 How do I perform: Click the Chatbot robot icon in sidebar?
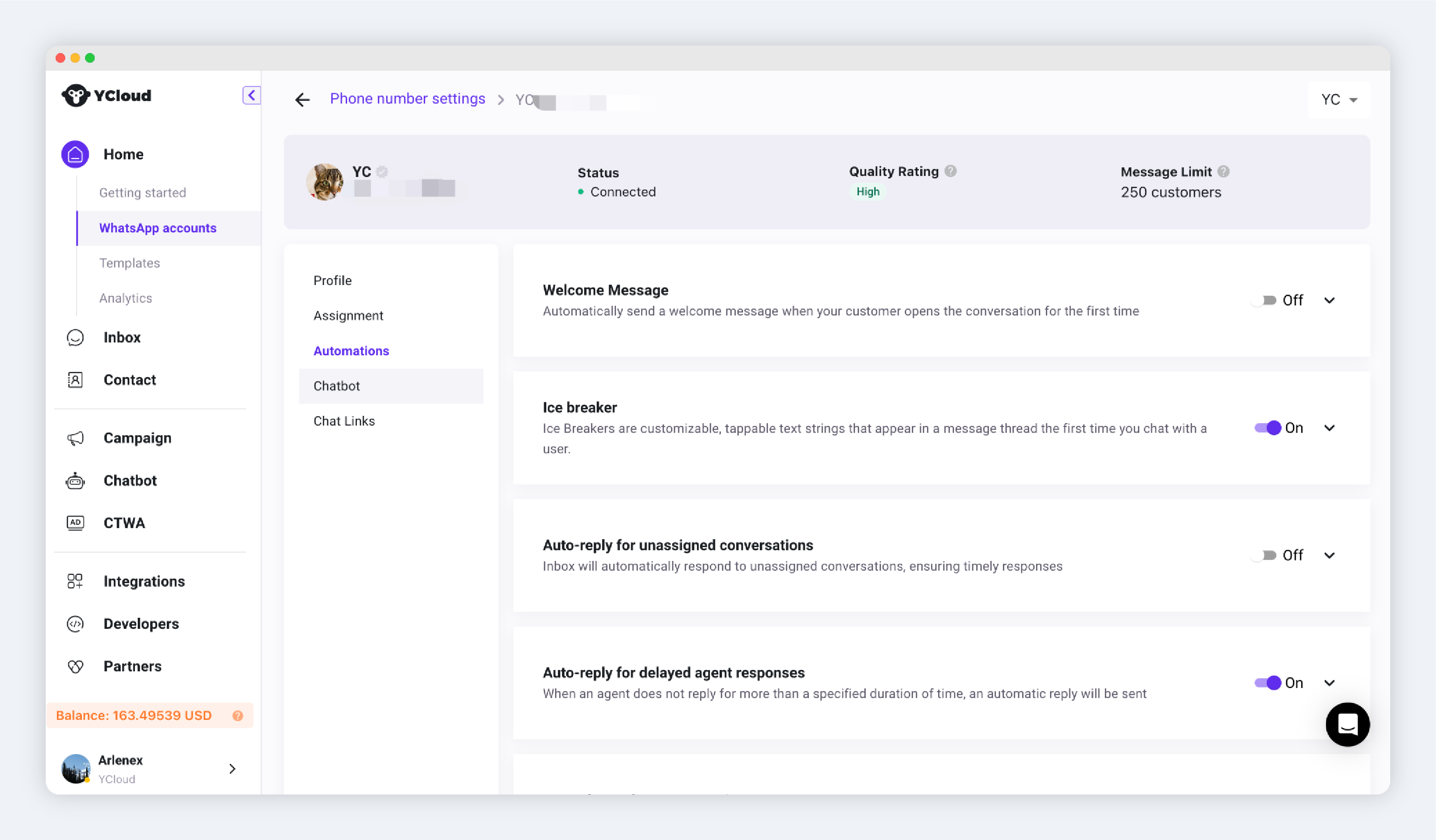75,481
